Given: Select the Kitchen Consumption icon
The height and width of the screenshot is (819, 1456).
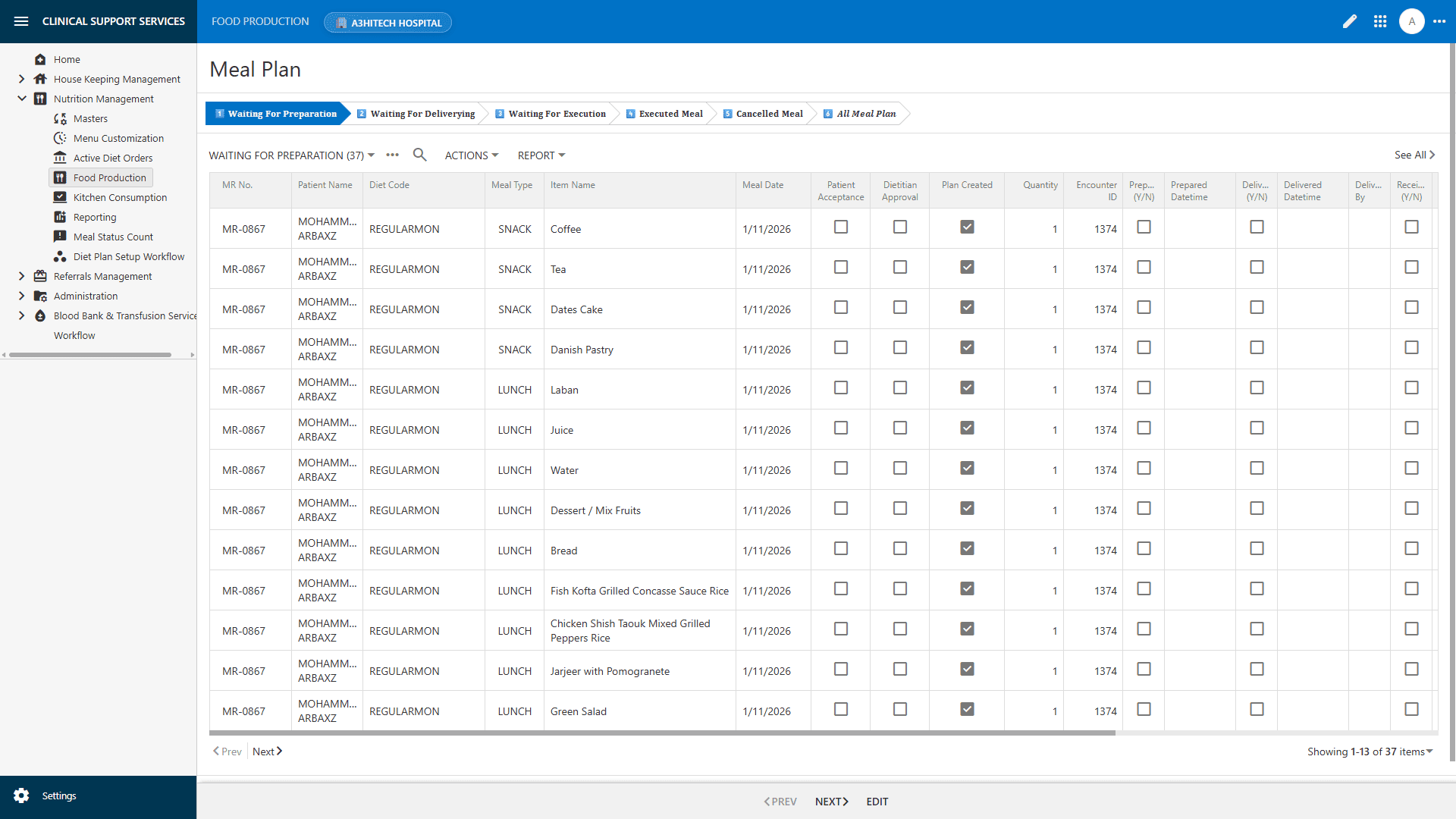Looking at the screenshot, I should (x=60, y=197).
